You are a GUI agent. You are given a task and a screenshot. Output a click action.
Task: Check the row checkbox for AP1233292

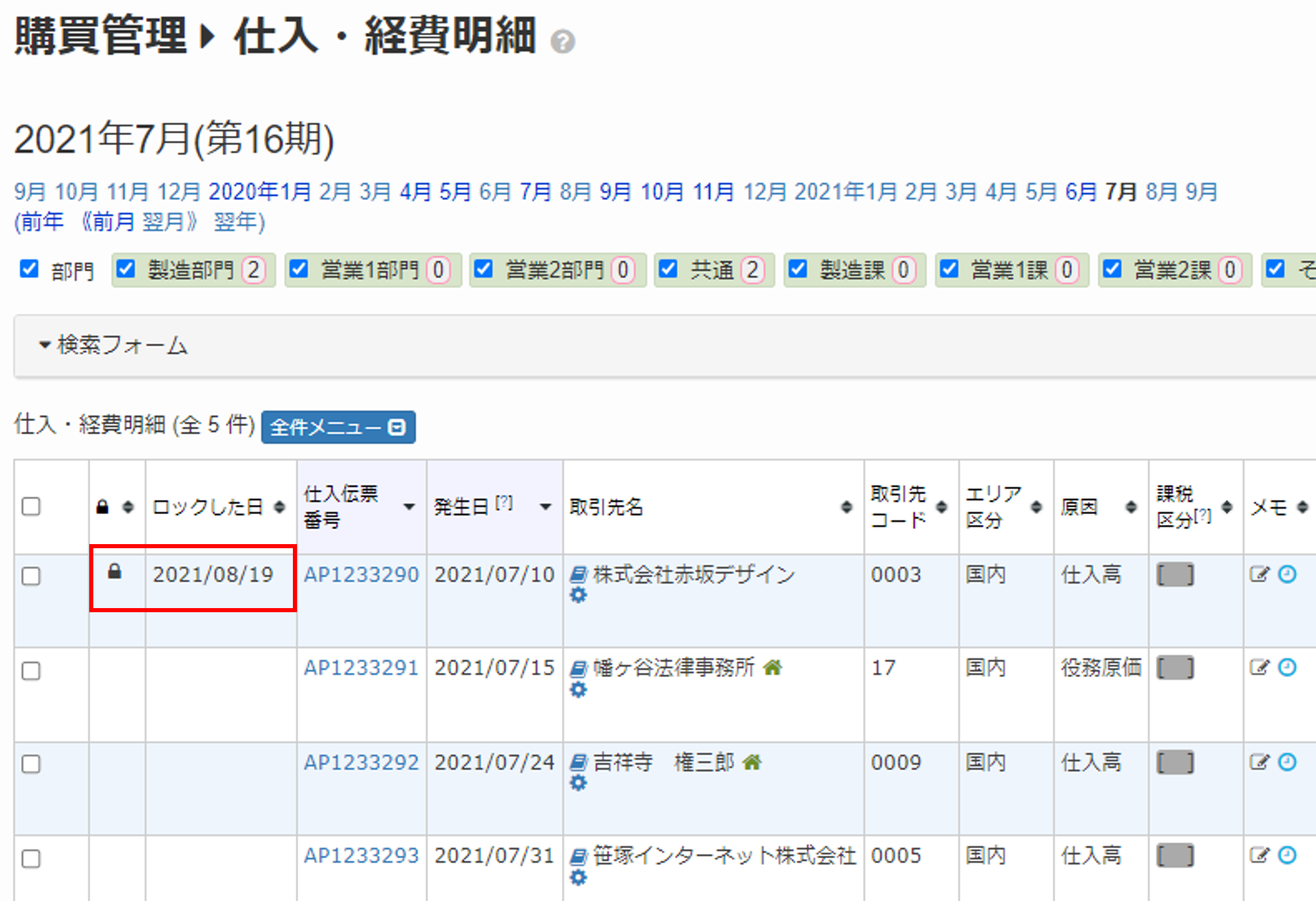(31, 764)
